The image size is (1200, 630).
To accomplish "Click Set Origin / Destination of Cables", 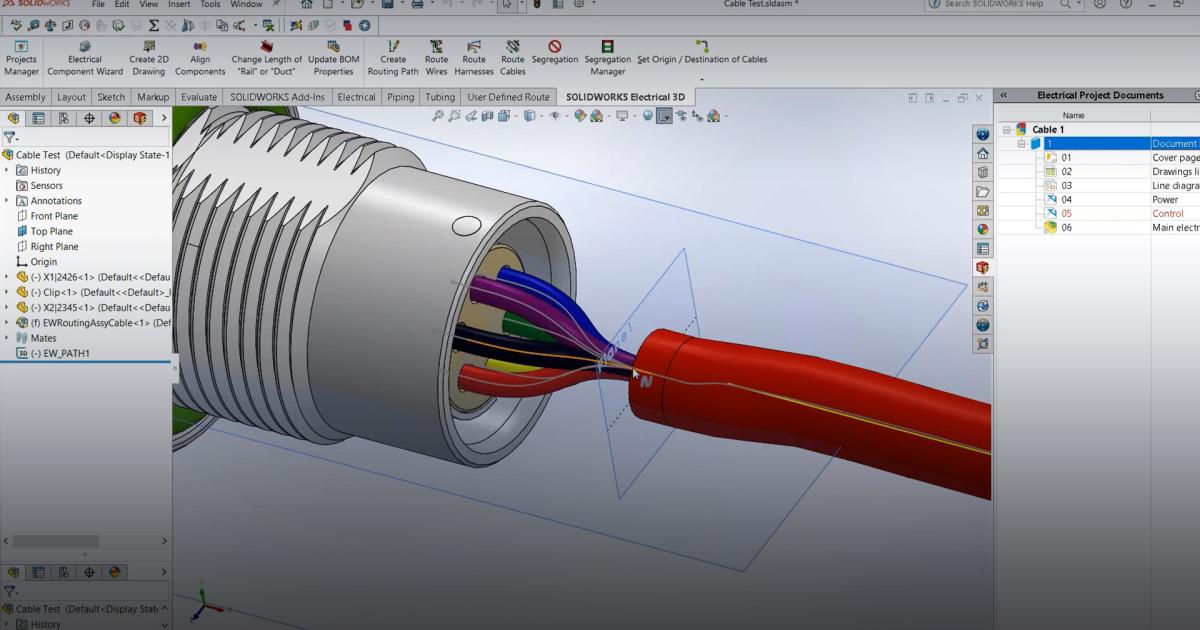I will (x=702, y=53).
